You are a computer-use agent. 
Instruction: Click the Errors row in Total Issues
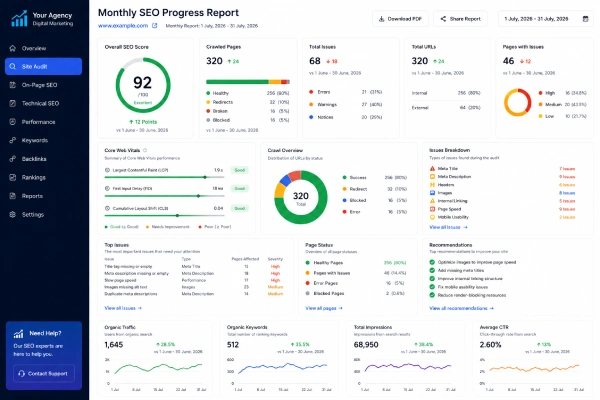pos(346,92)
